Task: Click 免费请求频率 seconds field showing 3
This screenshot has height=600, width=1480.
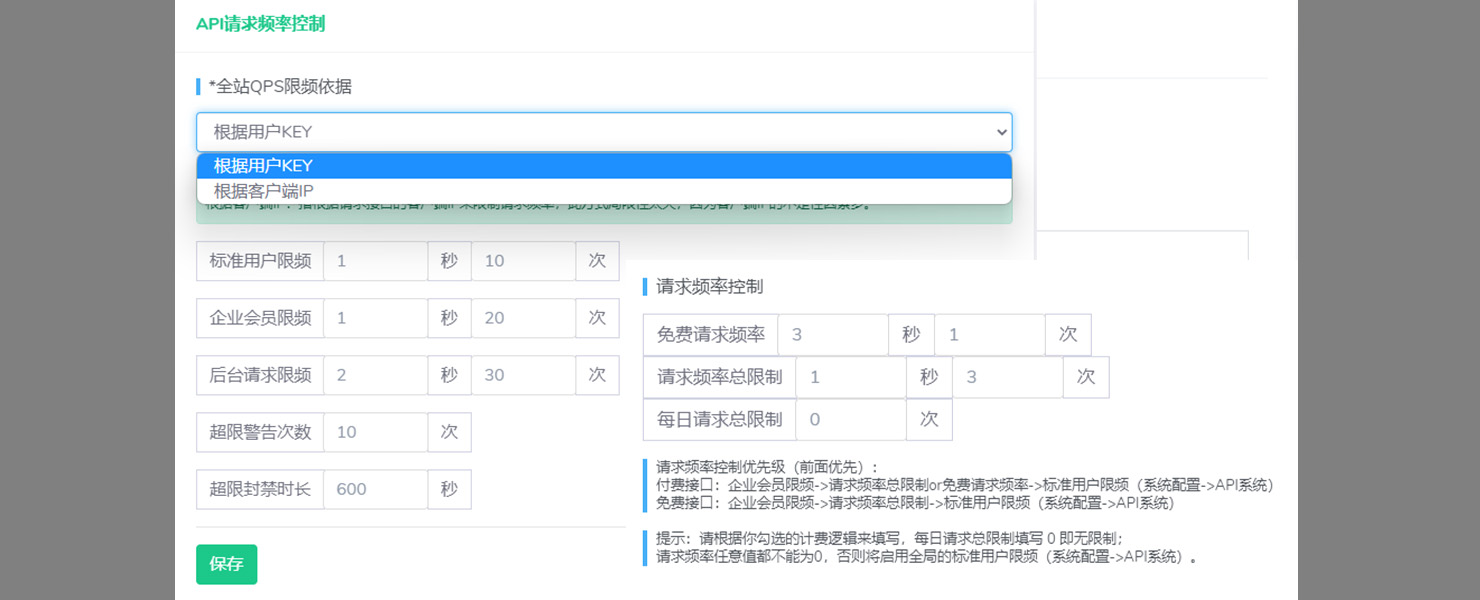Action: point(832,335)
